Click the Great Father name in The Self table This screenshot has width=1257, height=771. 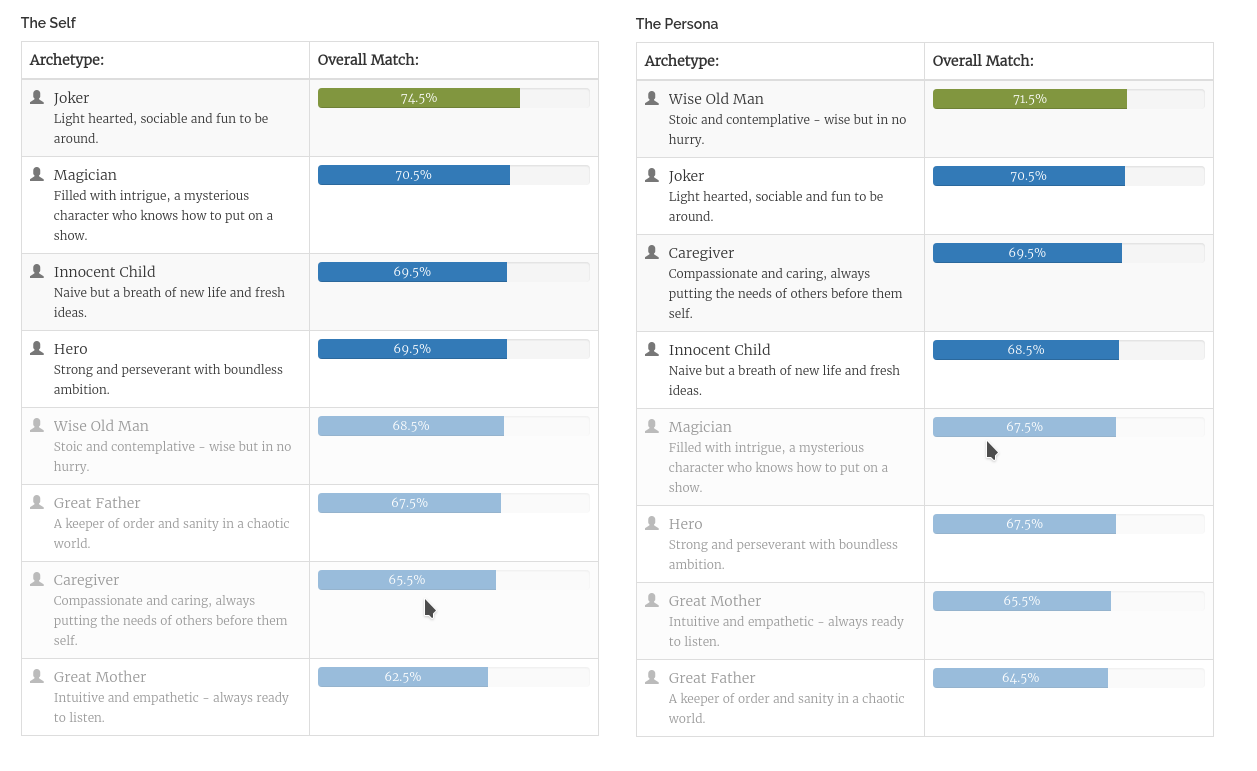point(97,503)
